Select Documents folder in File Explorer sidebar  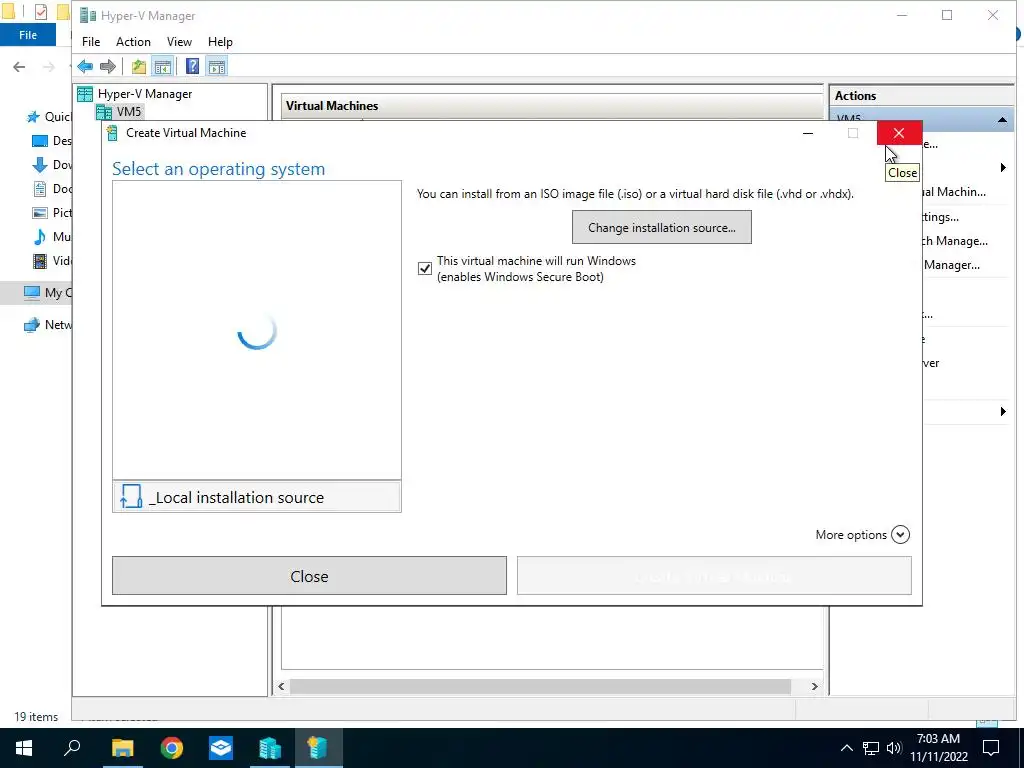pyautogui.click(x=52, y=189)
